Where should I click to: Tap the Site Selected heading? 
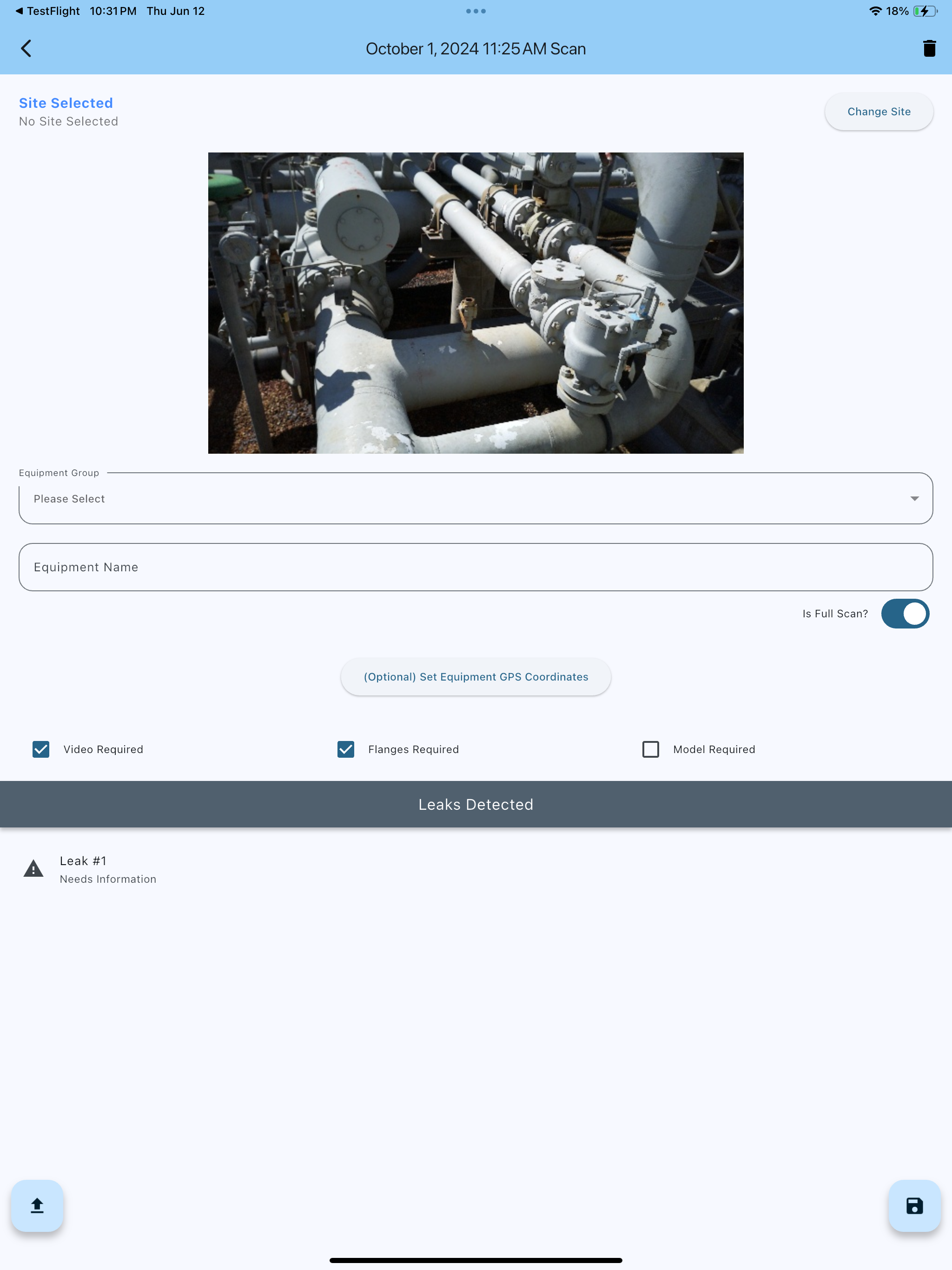[x=66, y=103]
